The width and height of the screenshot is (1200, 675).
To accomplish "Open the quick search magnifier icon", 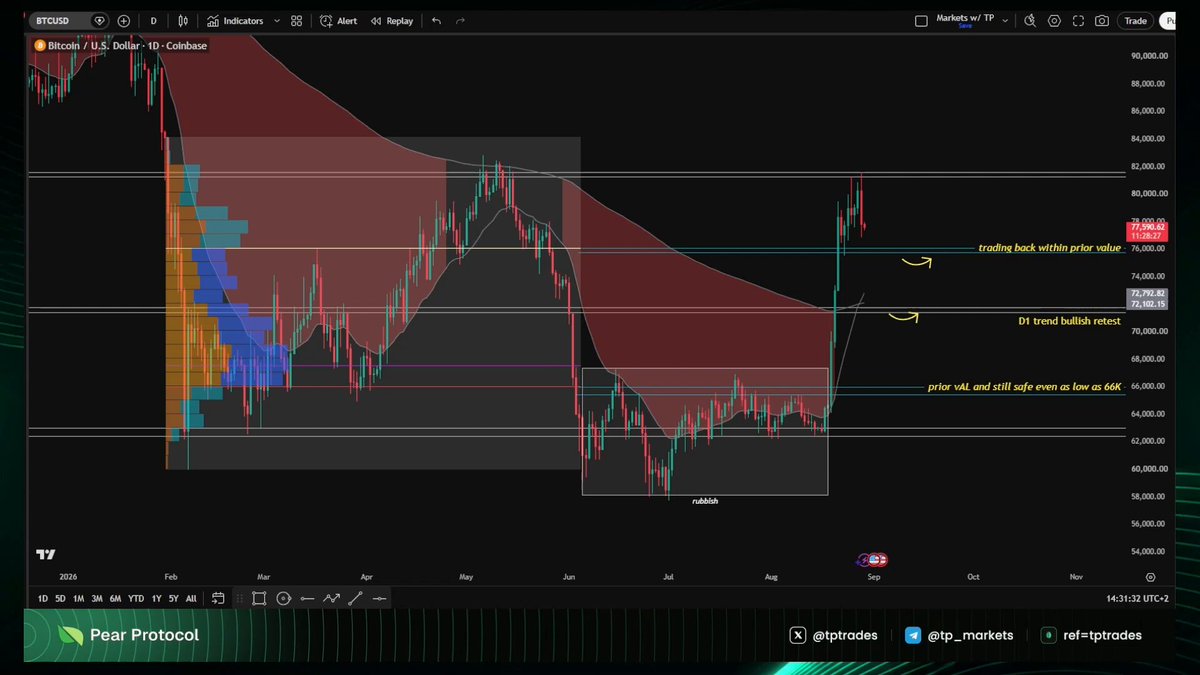I will (1031, 20).
